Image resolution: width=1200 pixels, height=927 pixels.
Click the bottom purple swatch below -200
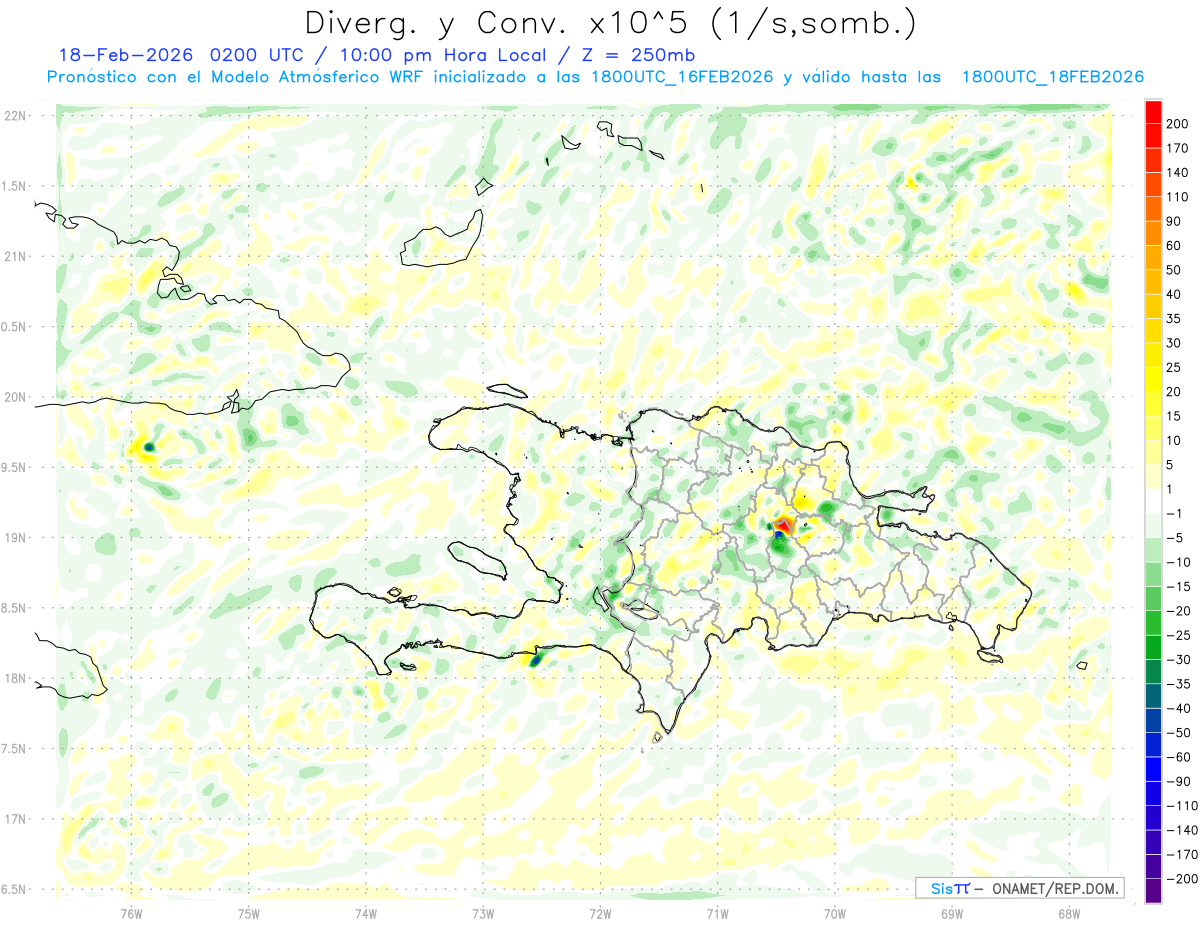[1153, 890]
